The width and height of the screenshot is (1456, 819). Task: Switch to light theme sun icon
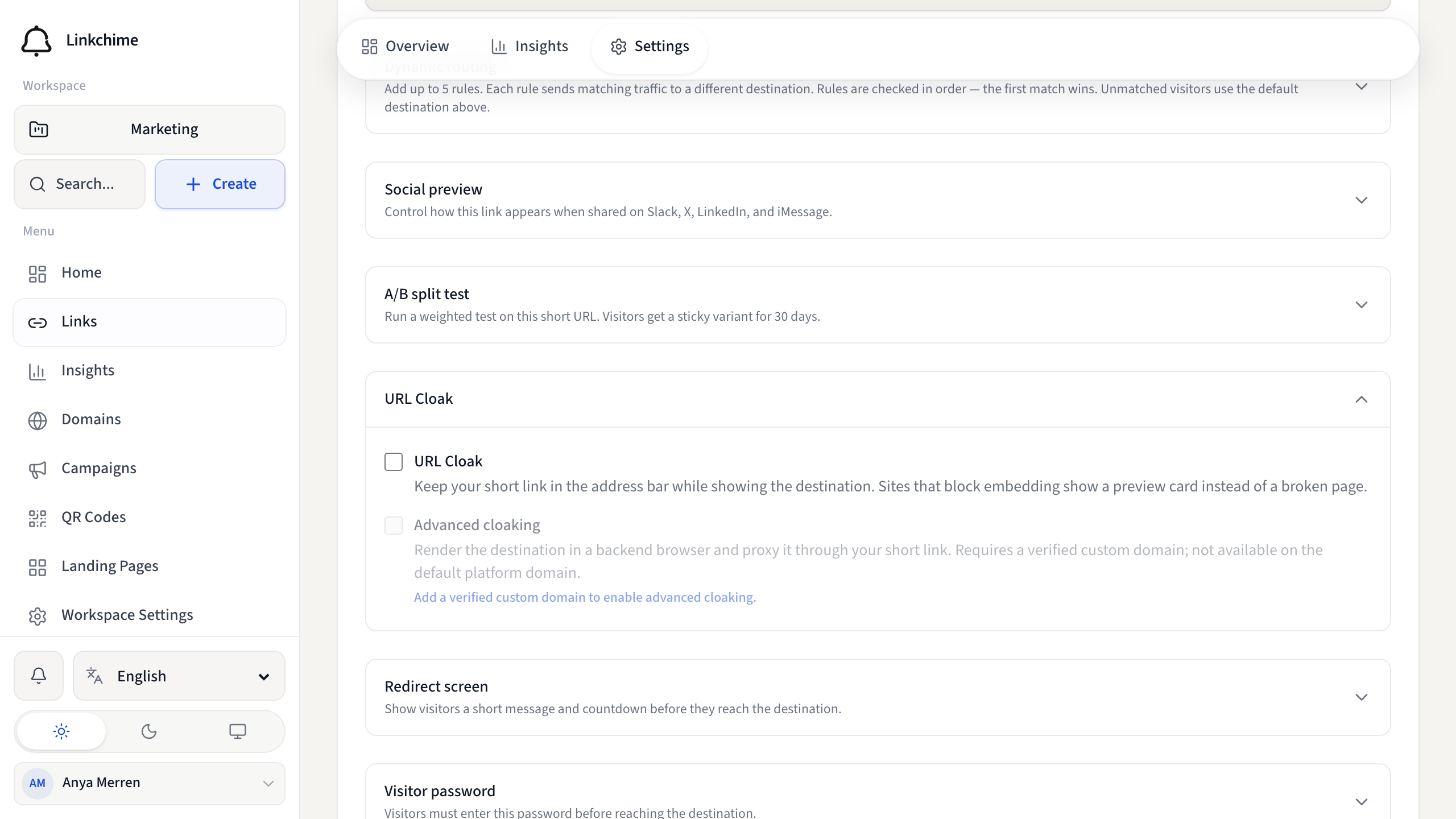click(61, 731)
